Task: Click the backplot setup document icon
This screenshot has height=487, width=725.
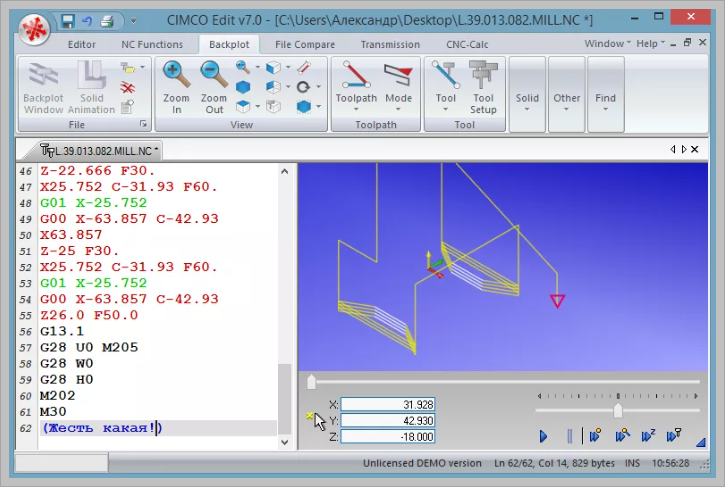Action: tap(128, 107)
